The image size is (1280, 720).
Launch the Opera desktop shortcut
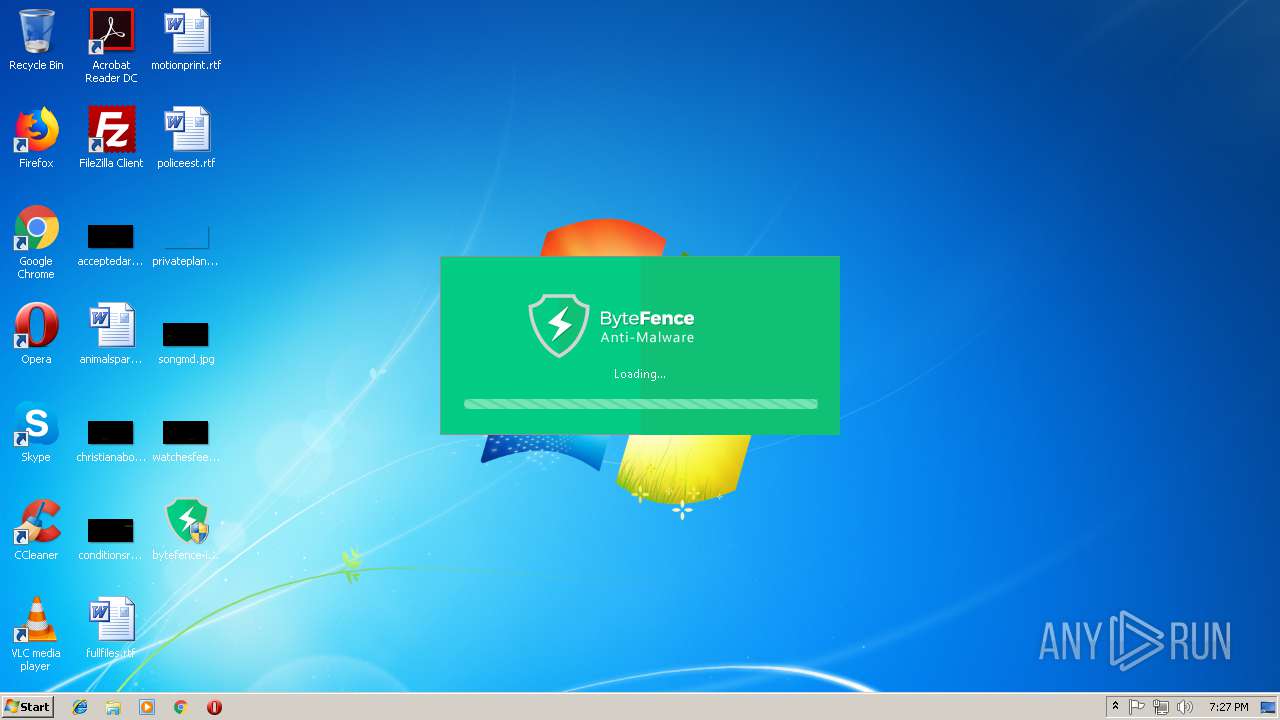pyautogui.click(x=36, y=334)
